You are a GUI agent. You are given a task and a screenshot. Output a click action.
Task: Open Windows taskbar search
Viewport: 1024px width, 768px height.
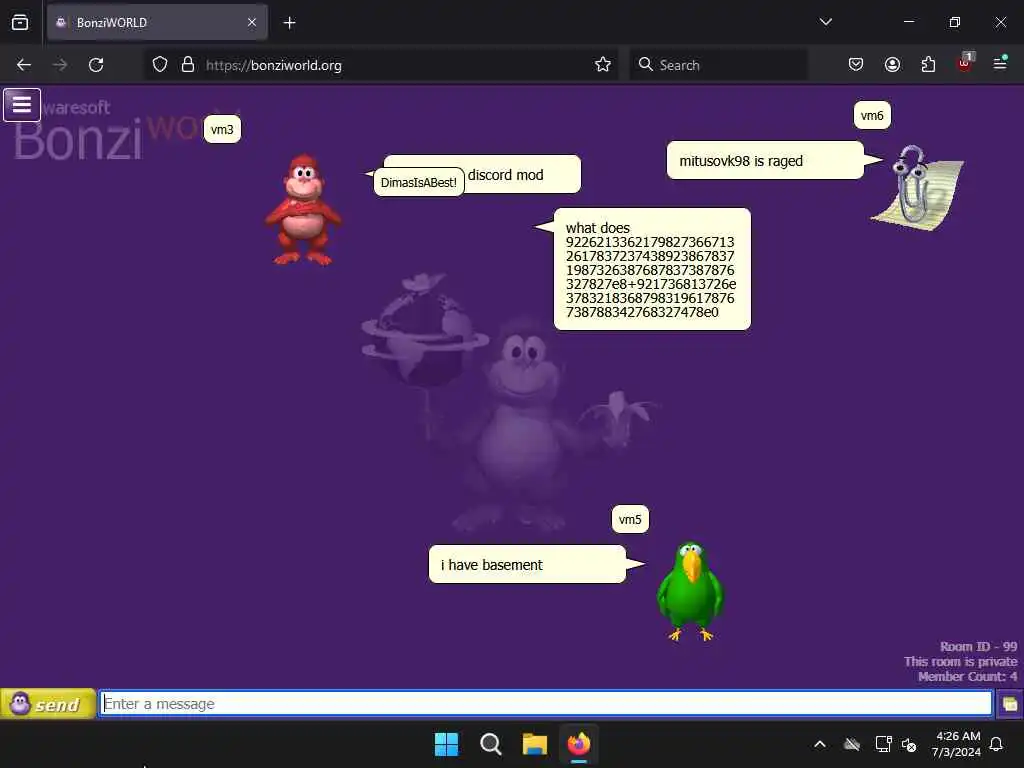pos(490,744)
